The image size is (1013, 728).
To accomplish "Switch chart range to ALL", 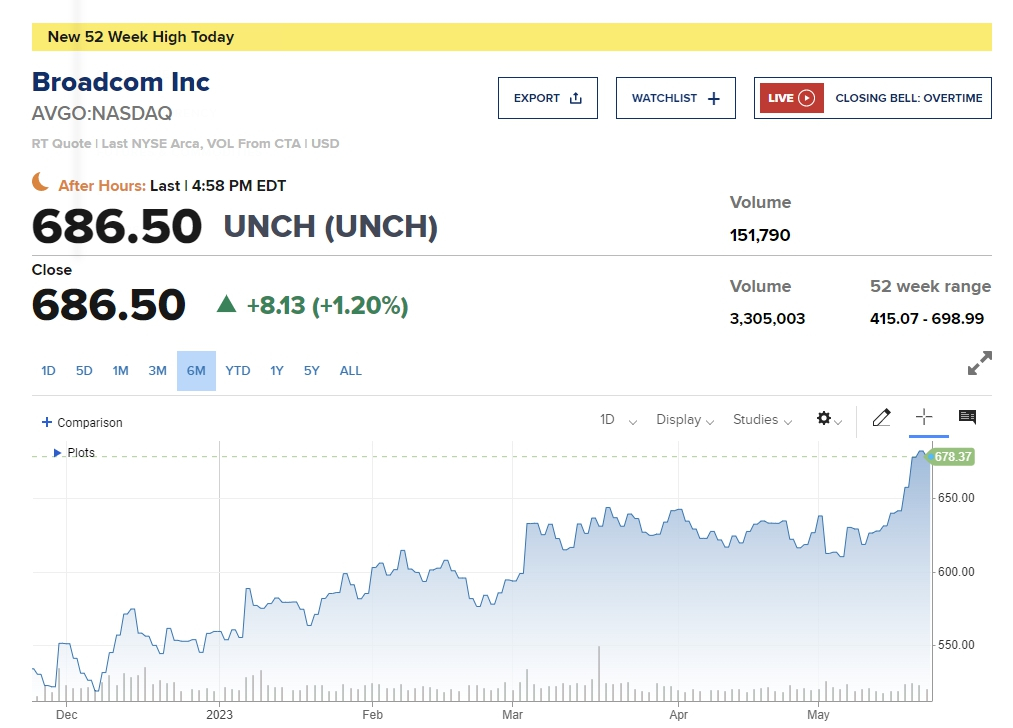I will tap(350, 371).
